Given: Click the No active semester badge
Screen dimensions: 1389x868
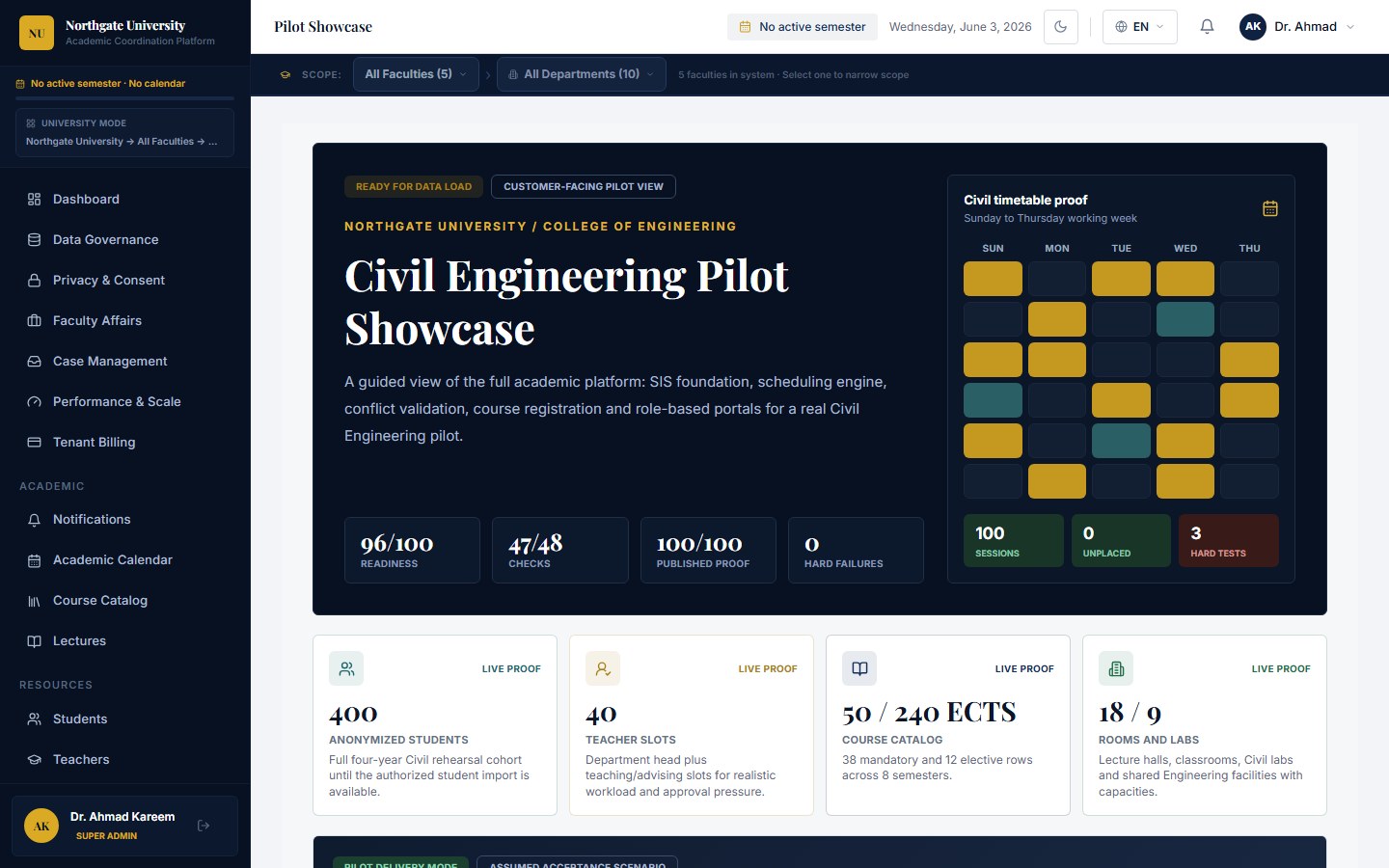Looking at the screenshot, I should click(803, 27).
